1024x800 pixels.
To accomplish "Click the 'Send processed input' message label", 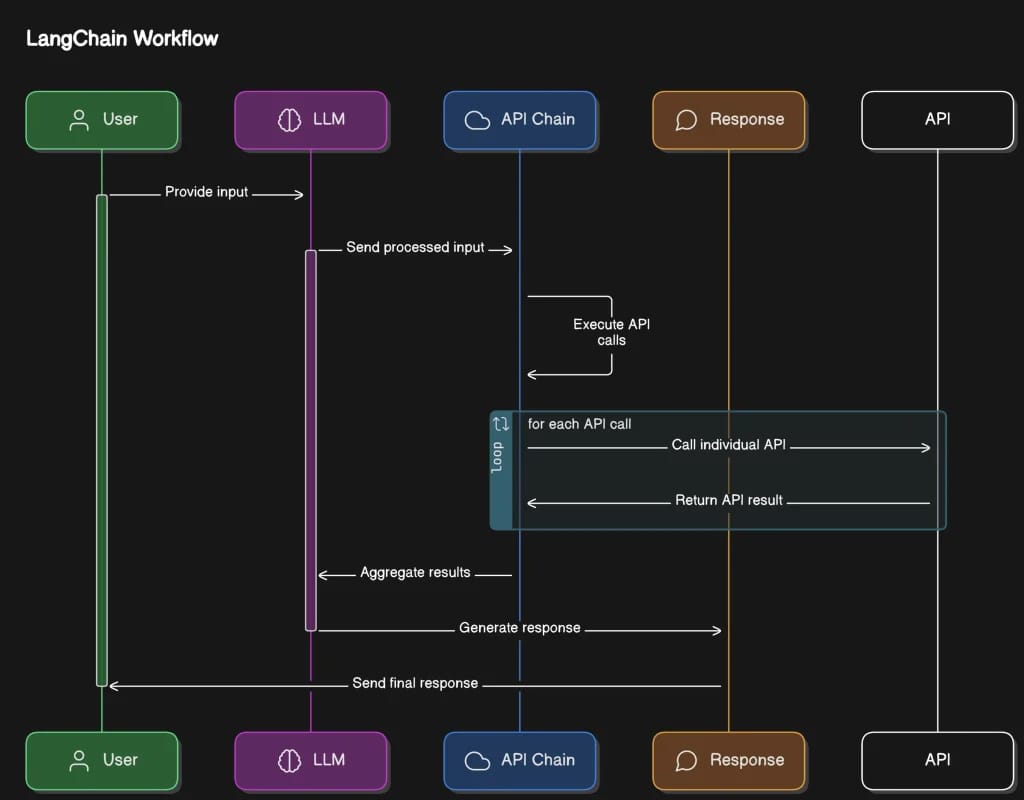I will [415, 248].
